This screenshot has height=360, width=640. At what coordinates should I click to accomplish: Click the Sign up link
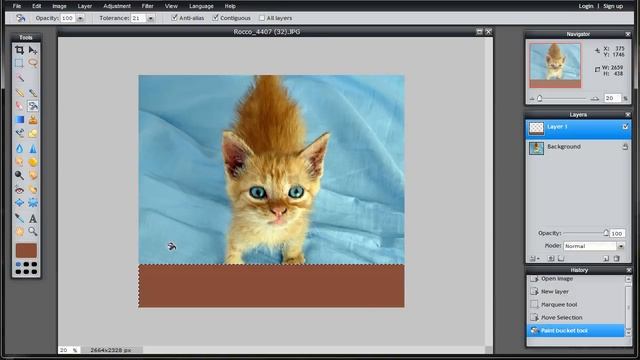[x=613, y=6]
